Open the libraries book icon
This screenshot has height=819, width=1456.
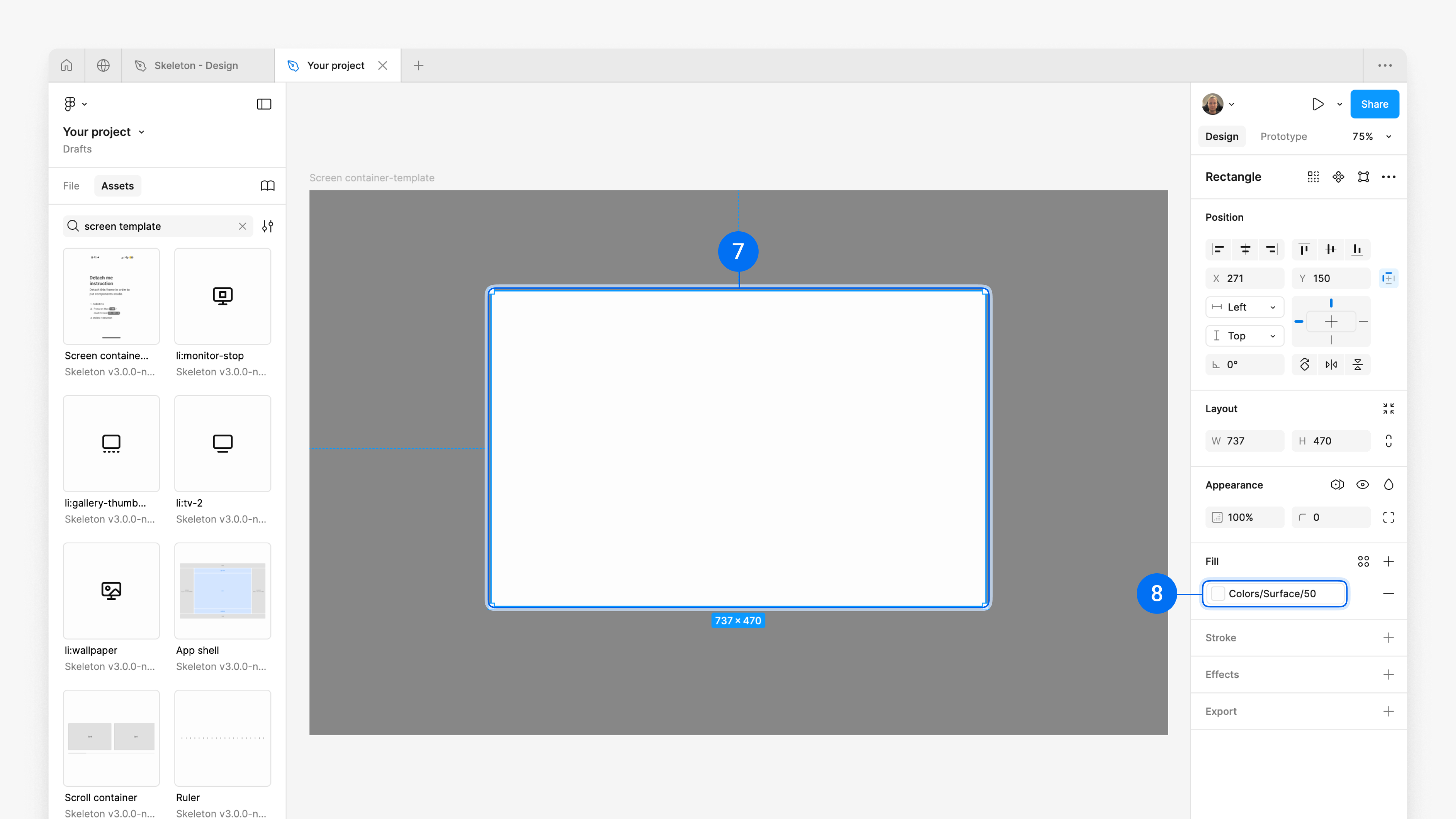[267, 186]
